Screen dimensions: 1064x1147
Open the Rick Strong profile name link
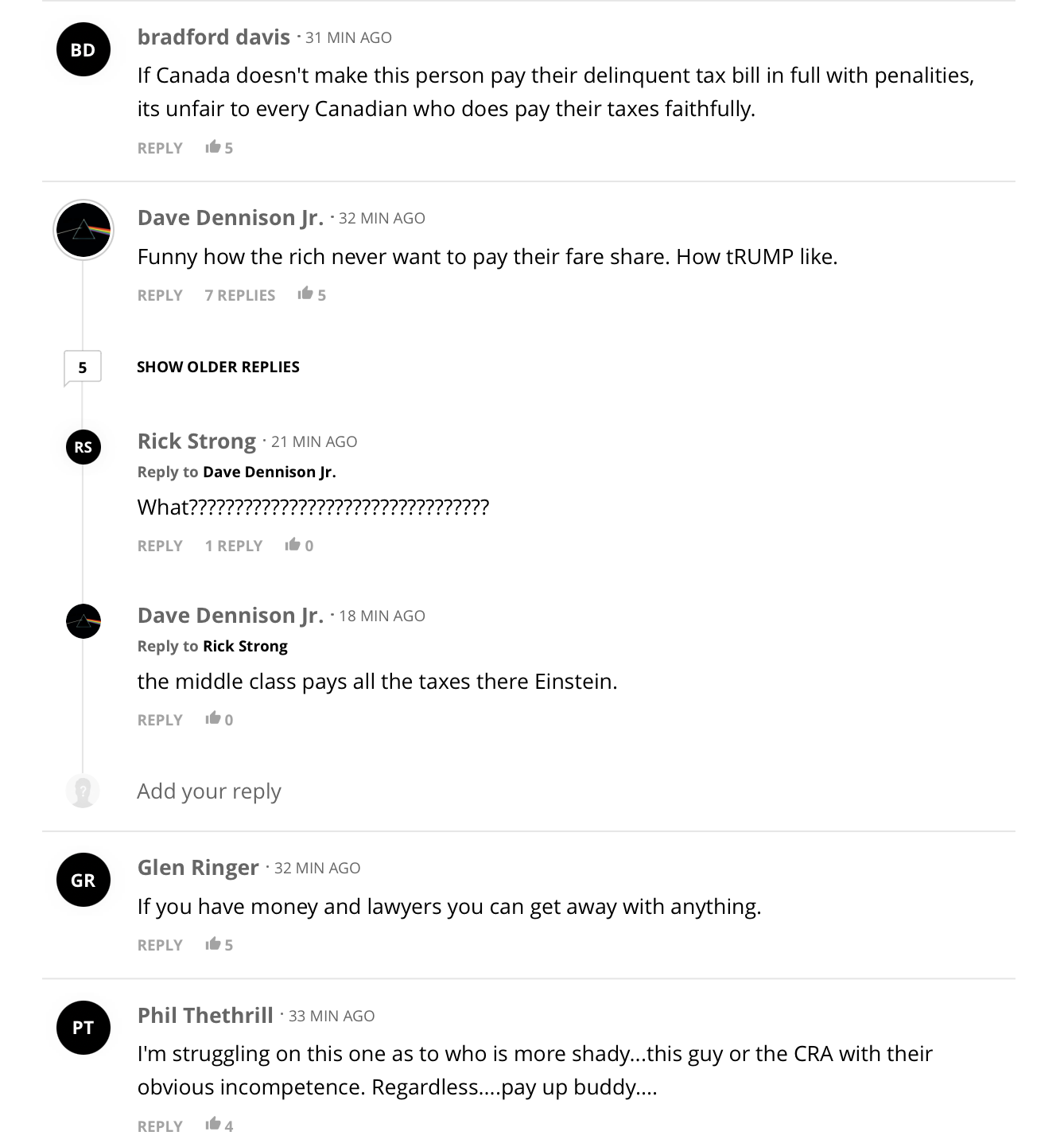pos(196,441)
